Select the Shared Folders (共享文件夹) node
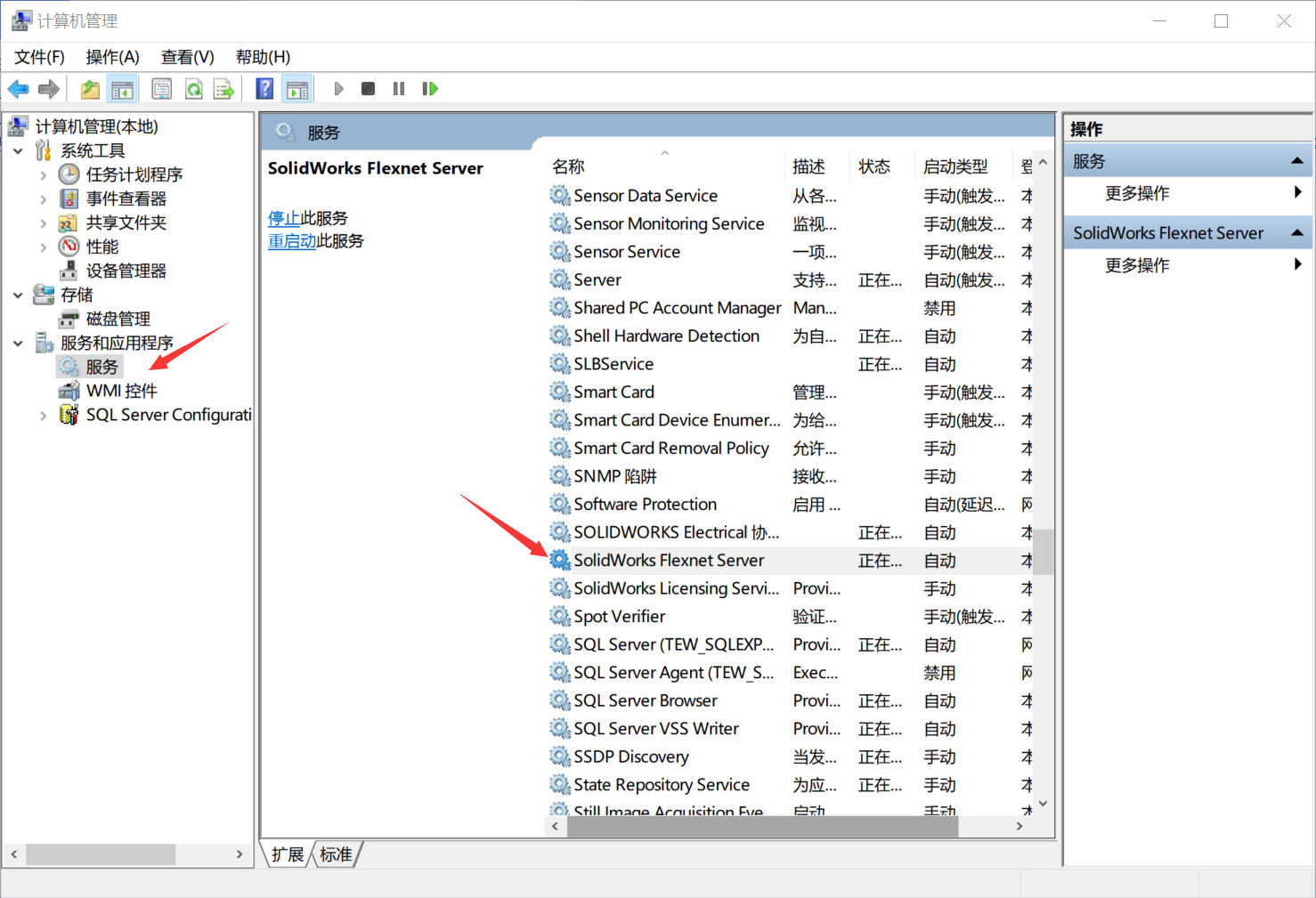The height and width of the screenshot is (898, 1316). (126, 222)
